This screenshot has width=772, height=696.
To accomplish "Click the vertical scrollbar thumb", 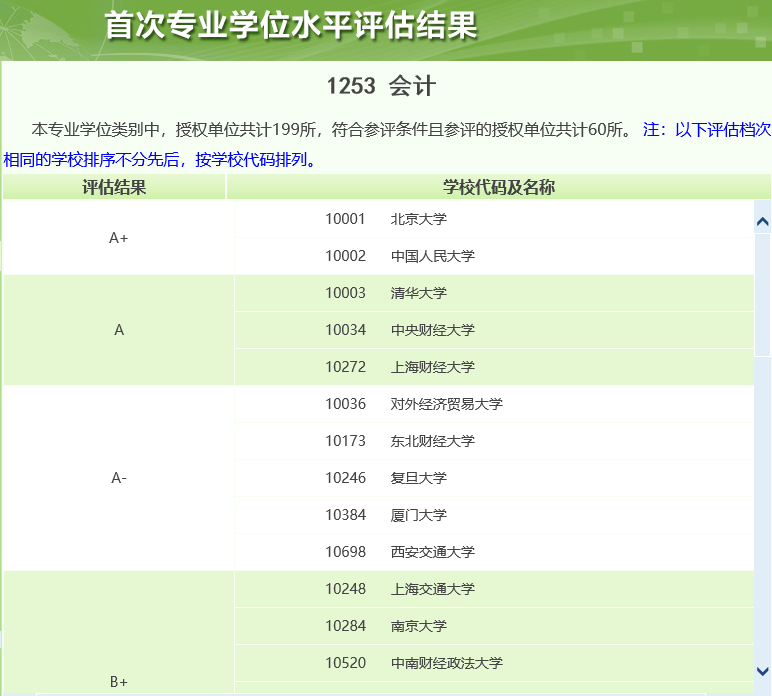I will click(x=762, y=295).
